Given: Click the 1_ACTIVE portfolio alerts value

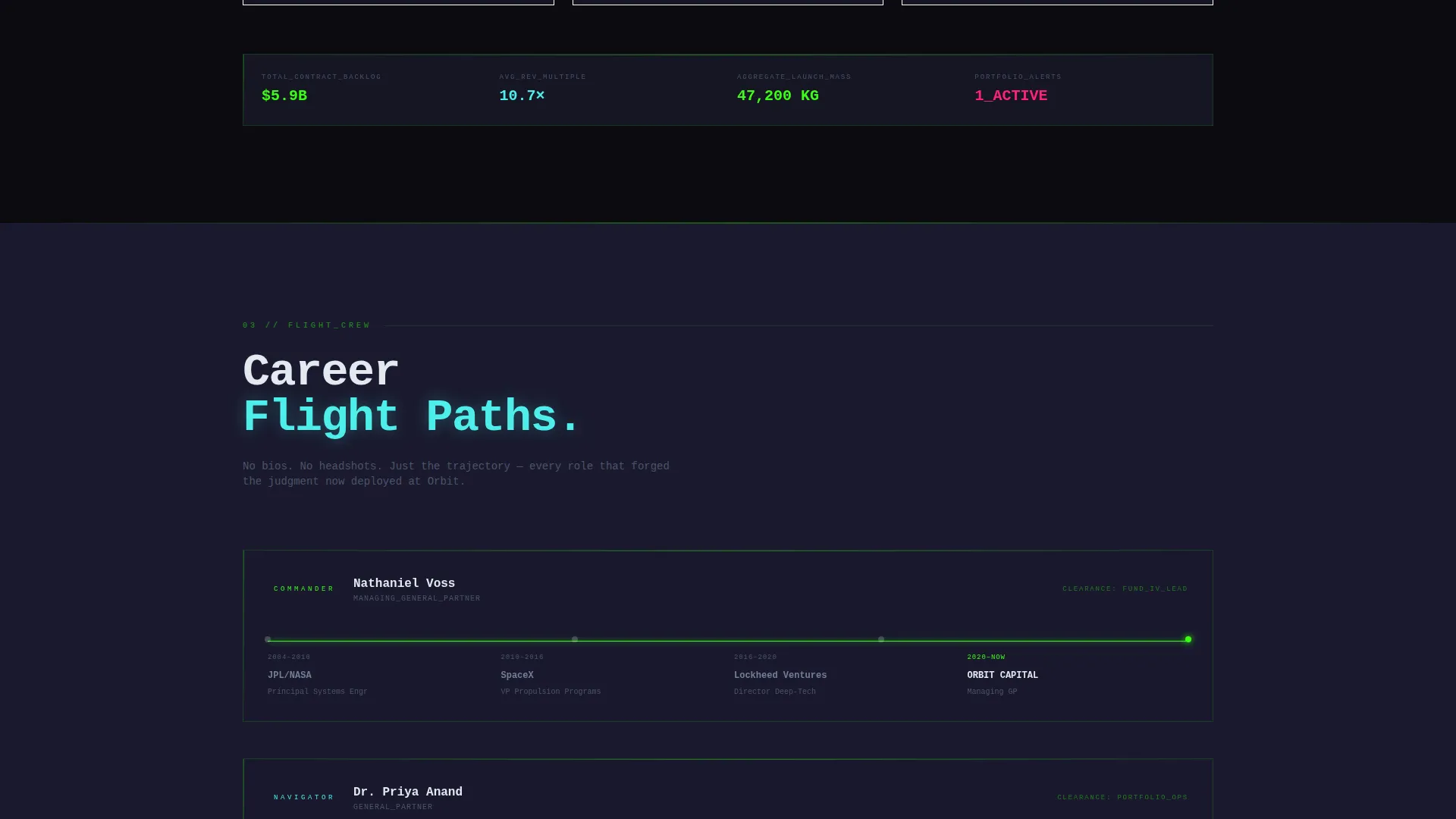Looking at the screenshot, I should click(1011, 96).
